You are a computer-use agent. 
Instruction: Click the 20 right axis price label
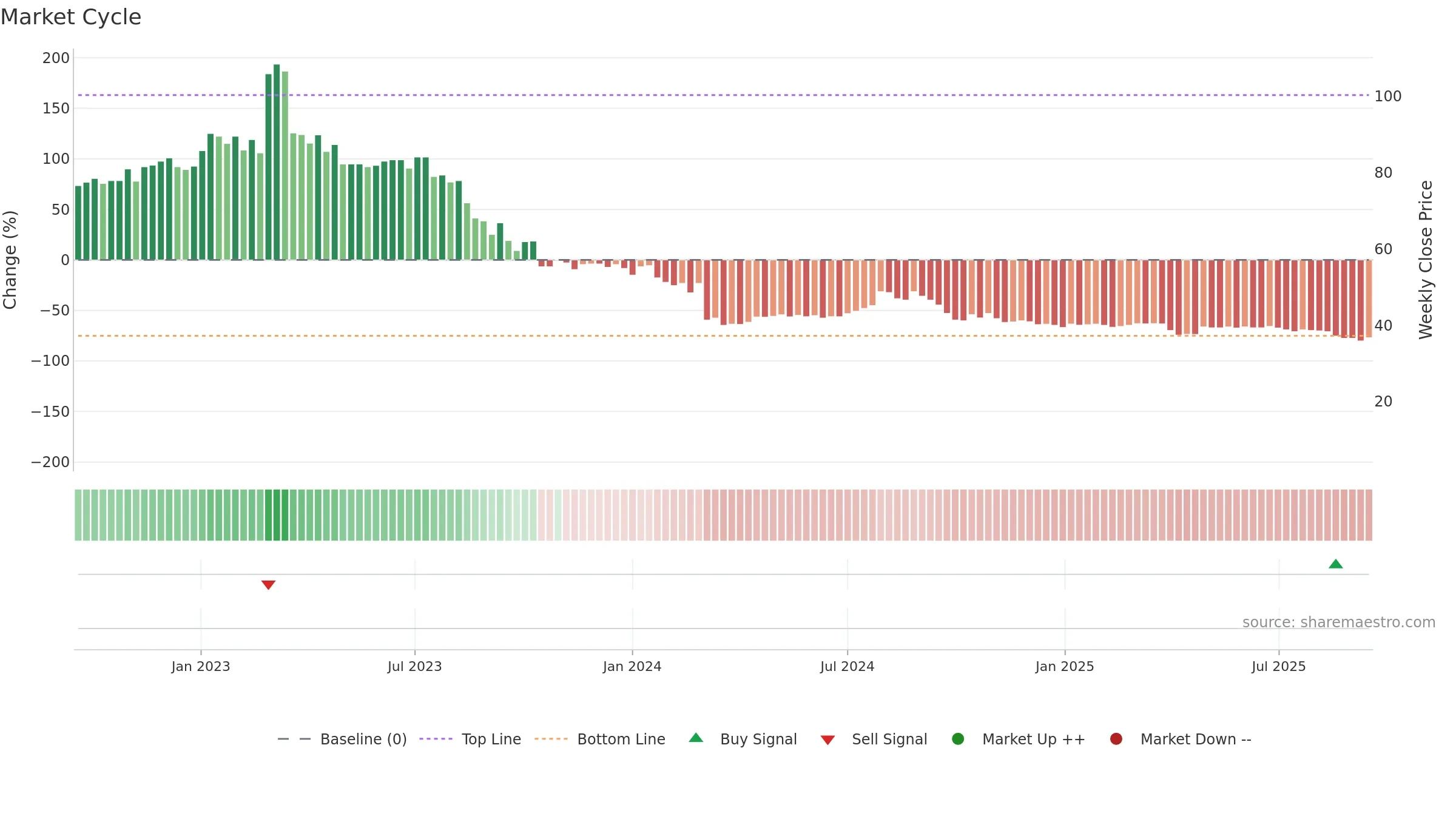1383,402
